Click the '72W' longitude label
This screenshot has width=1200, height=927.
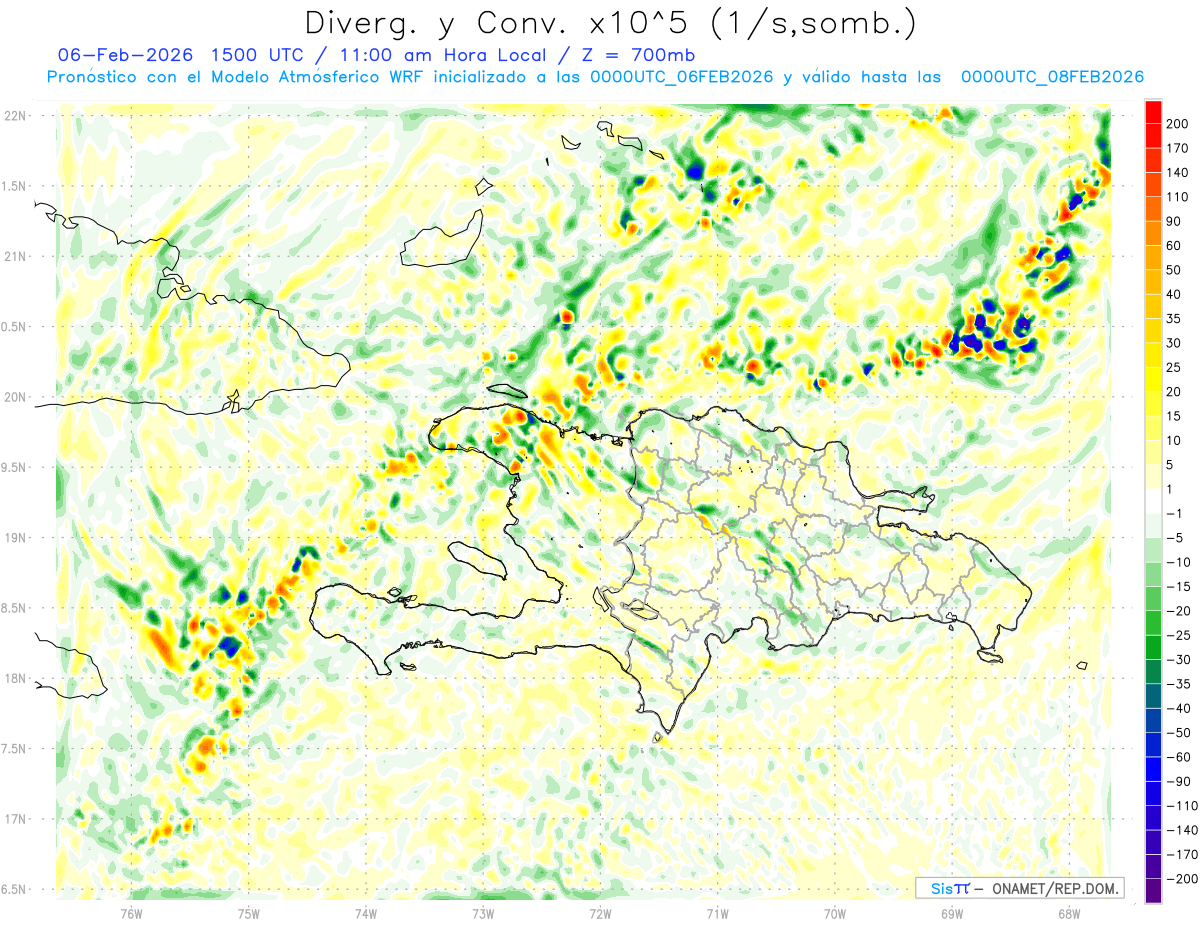[x=601, y=914]
